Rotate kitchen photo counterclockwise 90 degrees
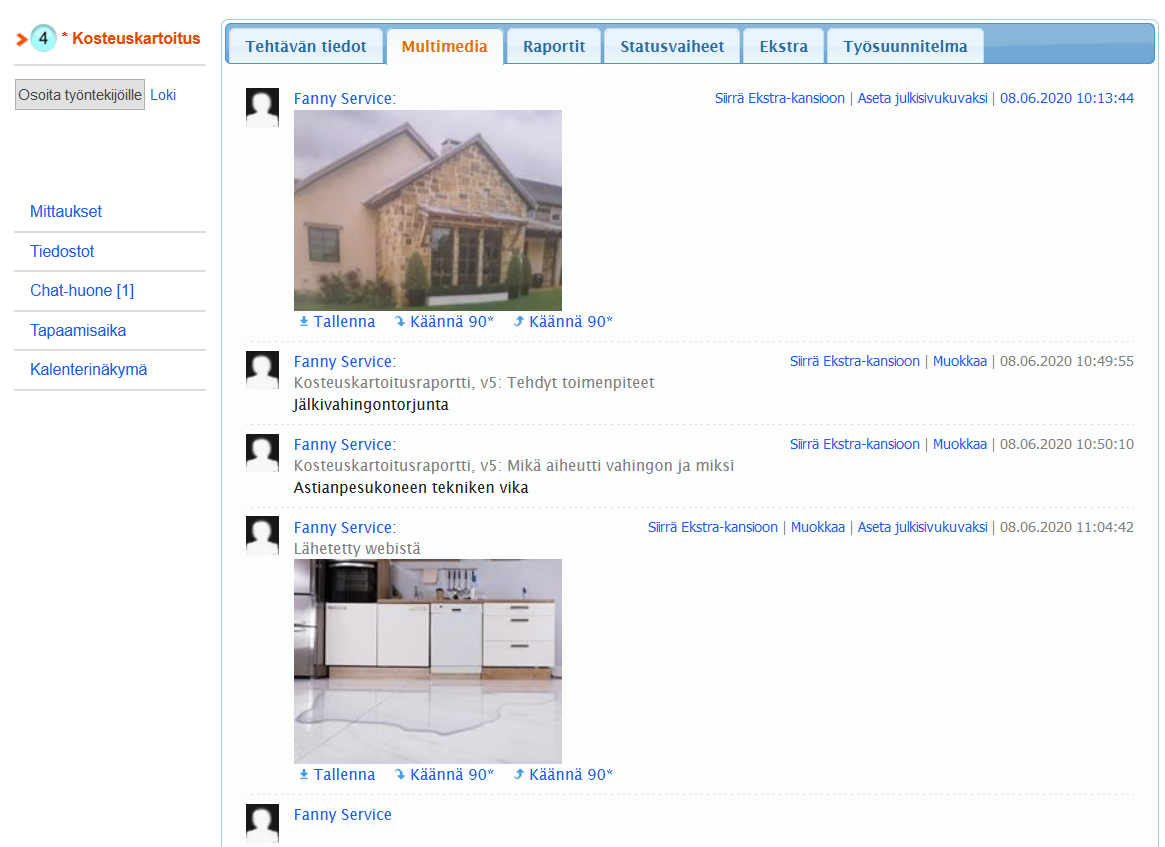 pyautogui.click(x=563, y=775)
